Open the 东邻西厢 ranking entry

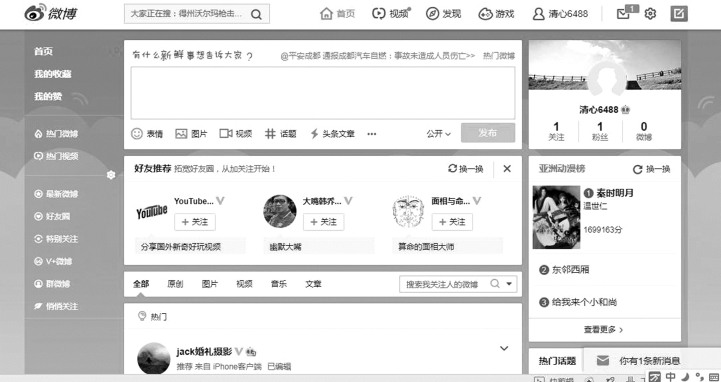coord(570,270)
